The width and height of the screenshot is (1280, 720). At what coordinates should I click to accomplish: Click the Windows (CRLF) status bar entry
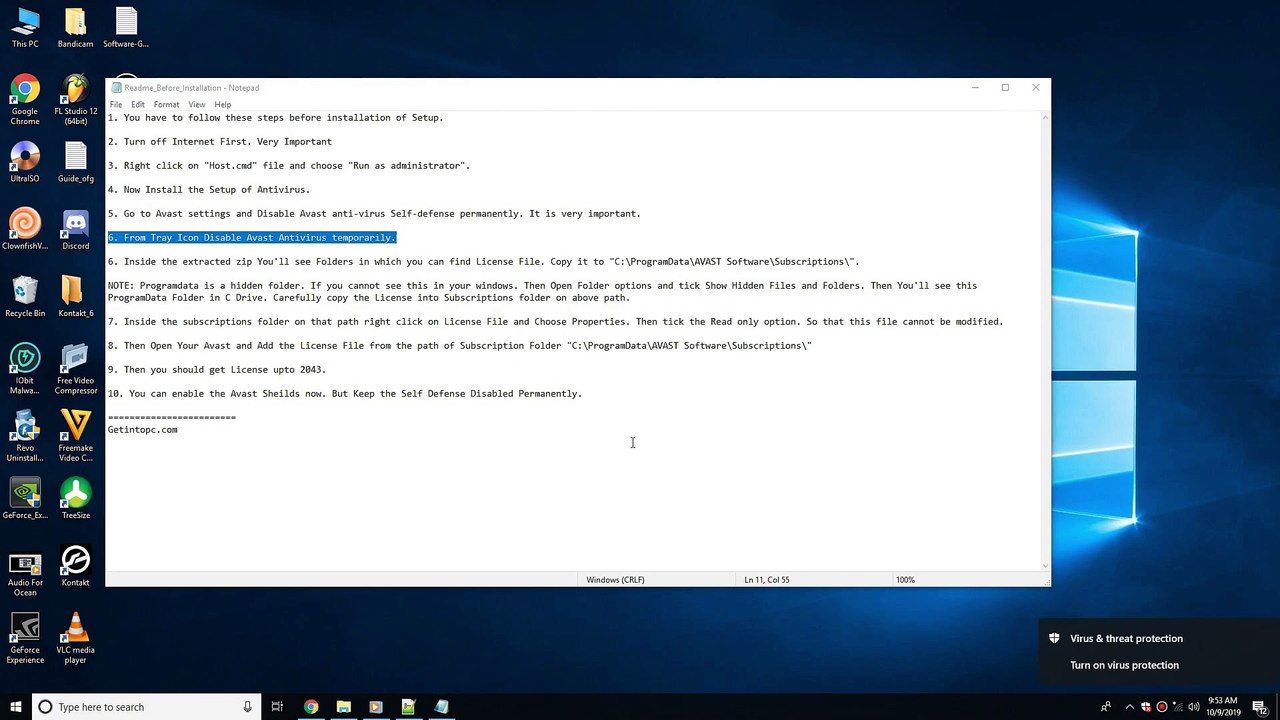click(x=615, y=580)
